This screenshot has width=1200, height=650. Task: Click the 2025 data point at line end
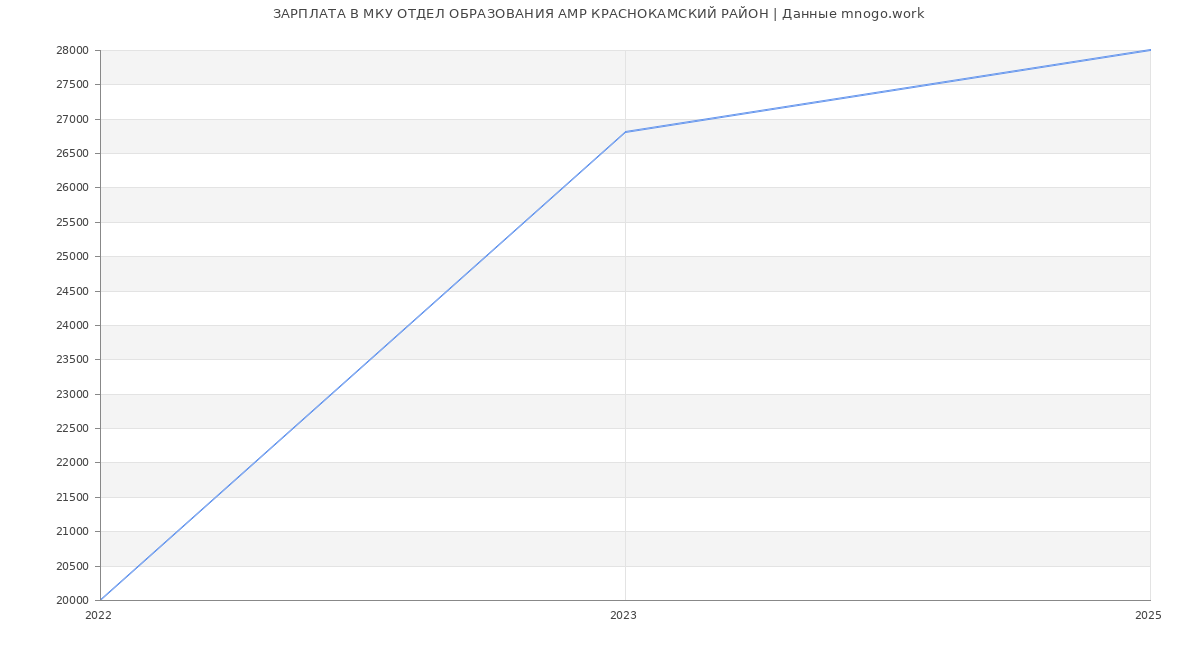[x=1149, y=50]
